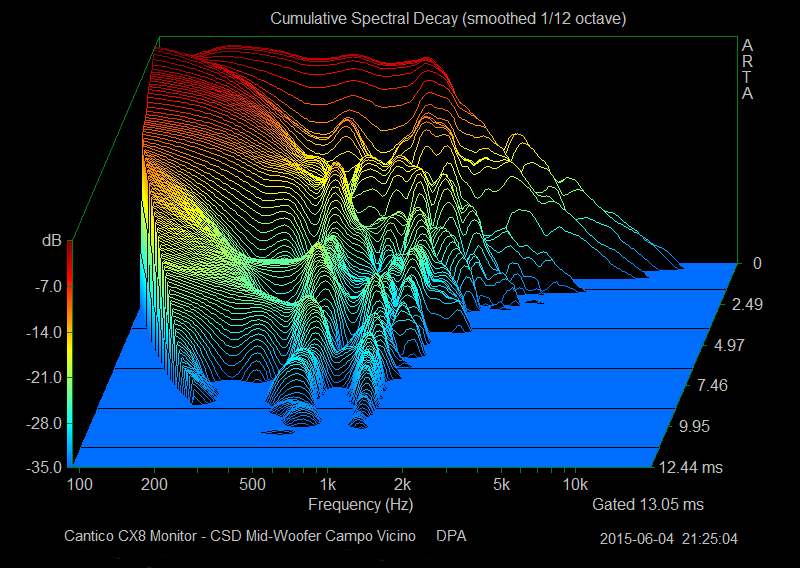Click the '-28.0' dB scale value
This screenshot has width=800, height=568.
[x=44, y=424]
